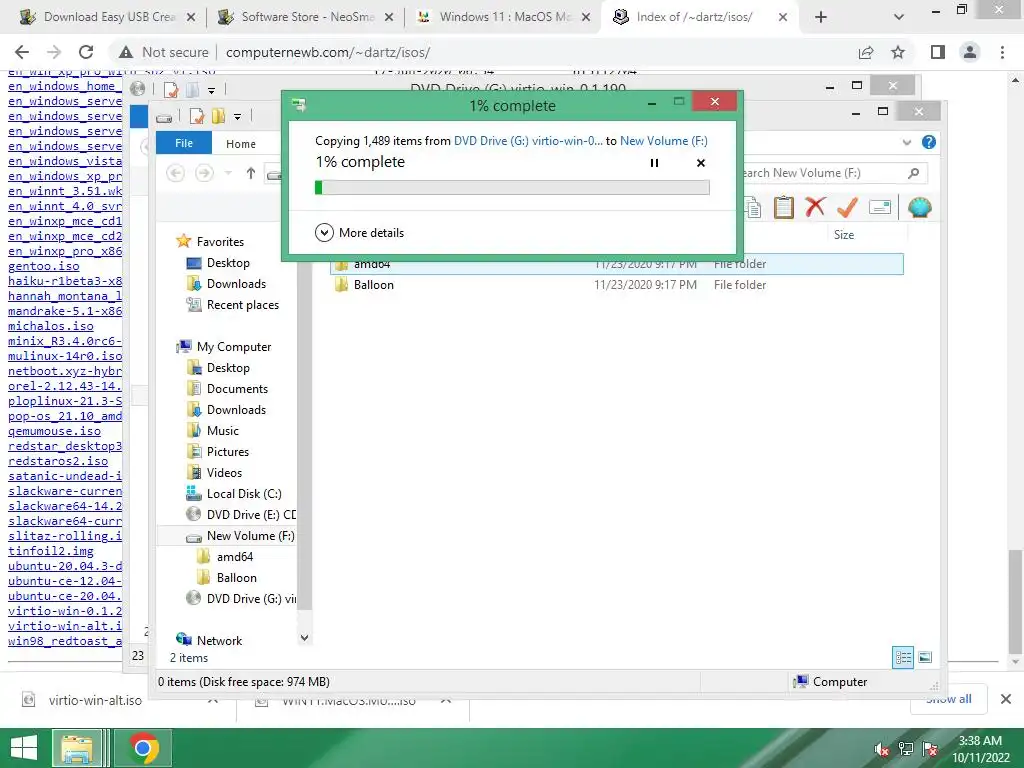
Task: Go back in Explorer navigation
Action: 176,173
